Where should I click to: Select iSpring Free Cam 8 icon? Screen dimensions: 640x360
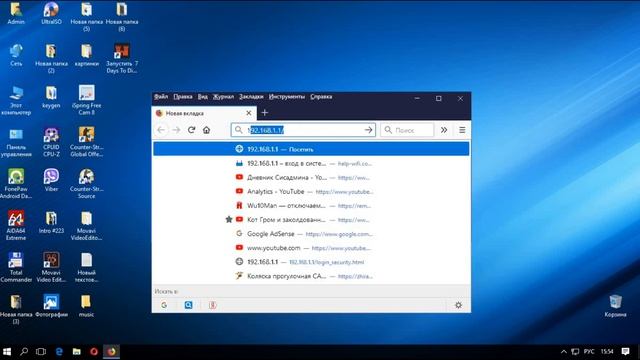tap(87, 100)
